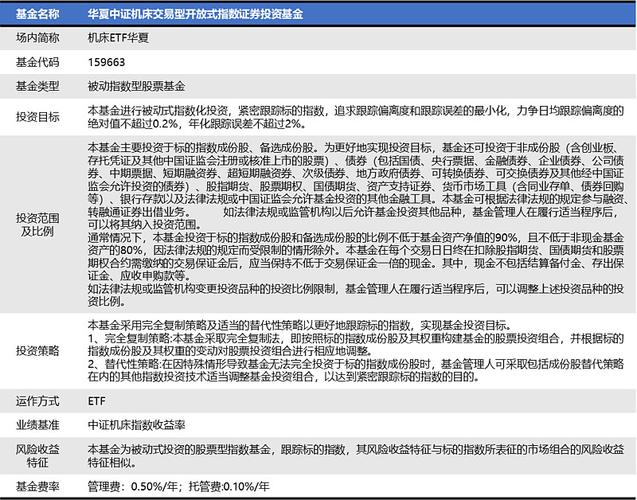Select the value 中证机床指数收益率

tap(136, 425)
